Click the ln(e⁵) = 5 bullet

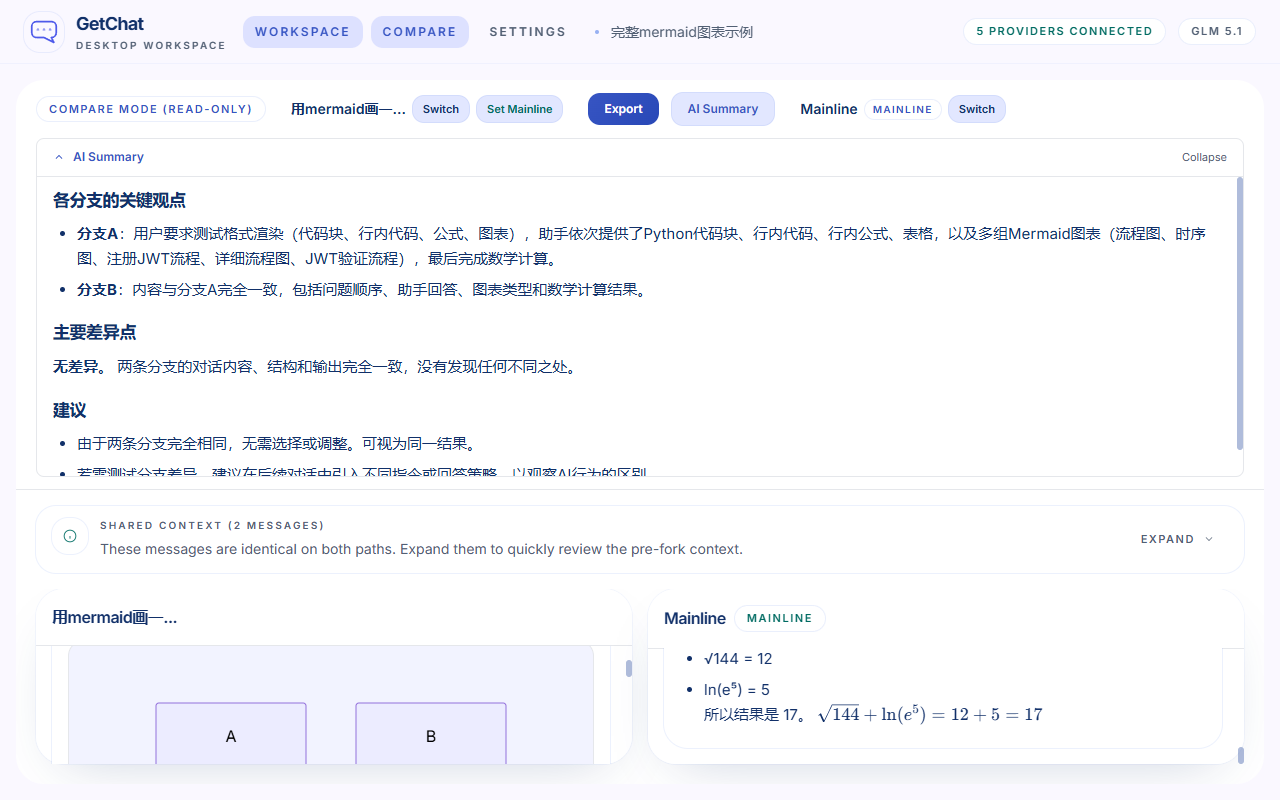point(737,690)
